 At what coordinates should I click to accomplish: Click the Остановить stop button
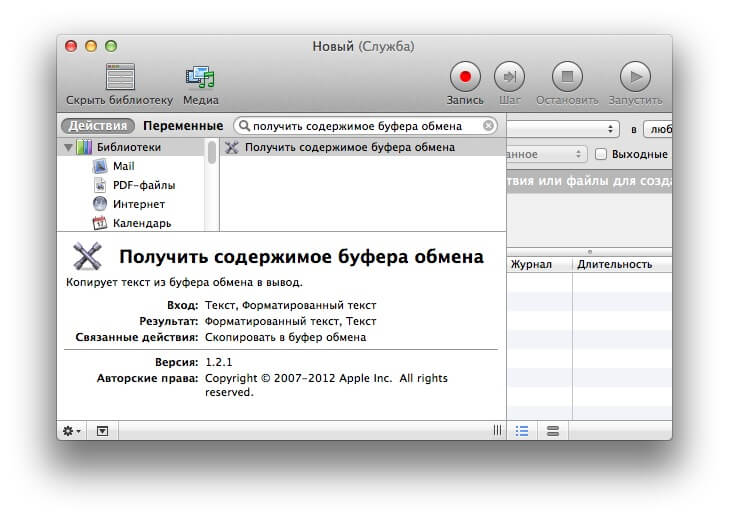[x=567, y=76]
